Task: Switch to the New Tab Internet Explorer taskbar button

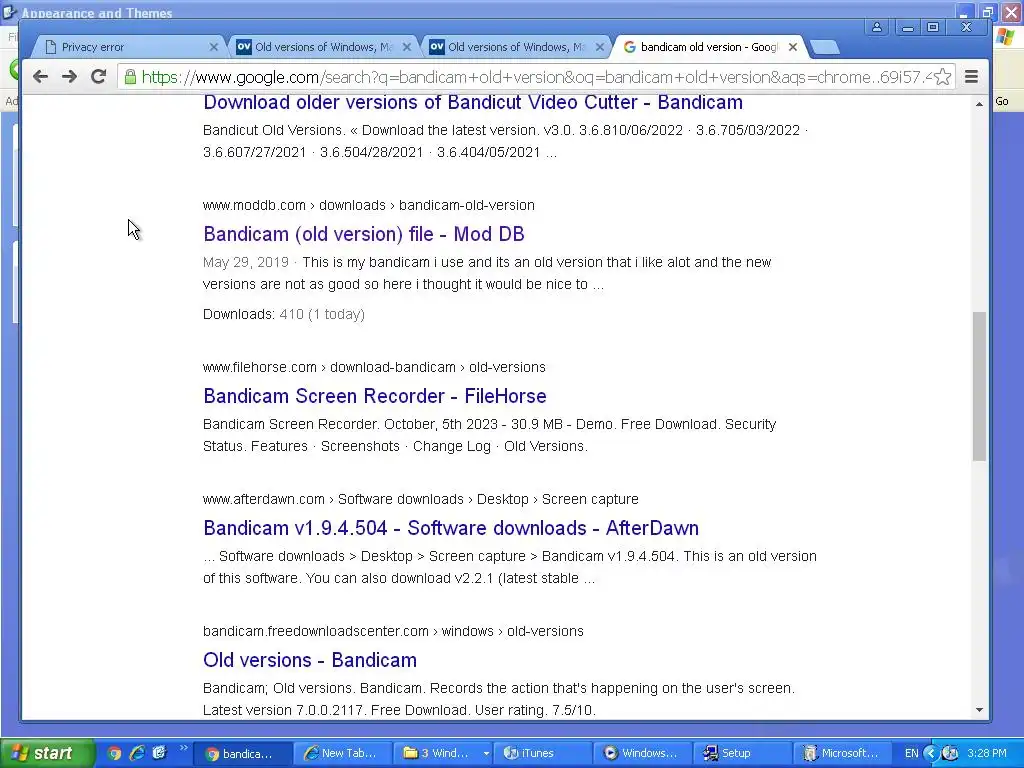Action: click(x=343, y=753)
